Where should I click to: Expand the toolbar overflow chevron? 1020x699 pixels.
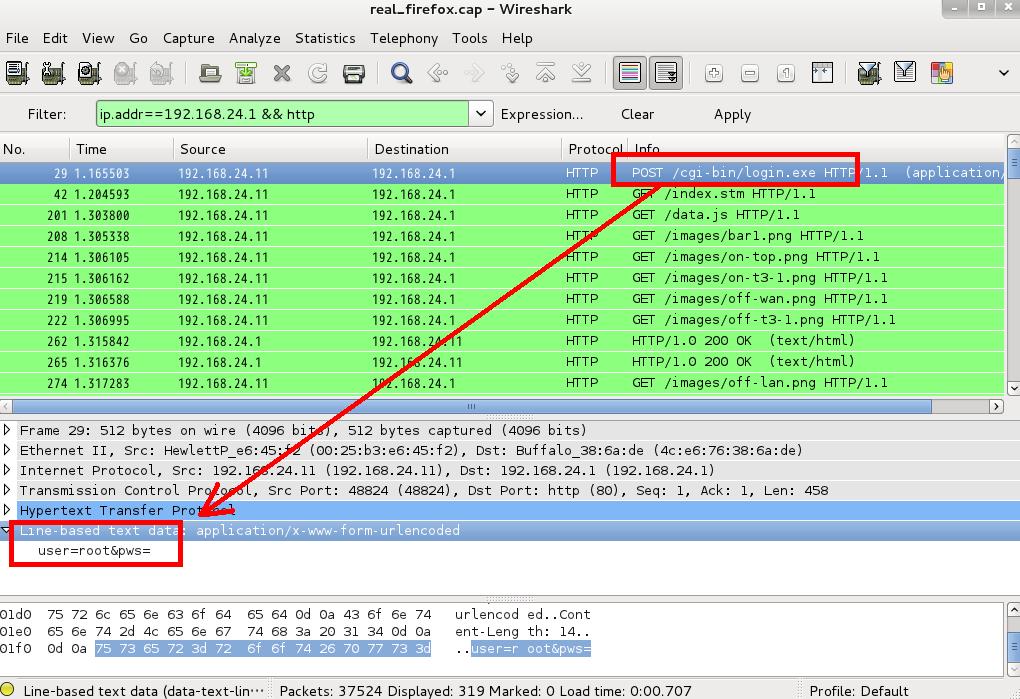1004,73
